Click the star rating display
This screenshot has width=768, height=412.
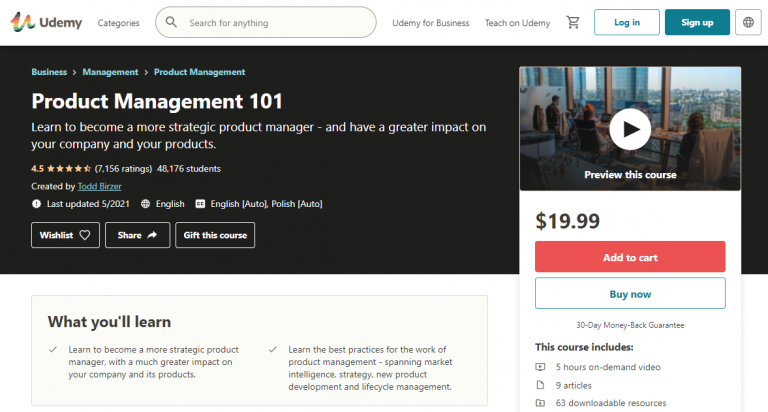pos(68,169)
